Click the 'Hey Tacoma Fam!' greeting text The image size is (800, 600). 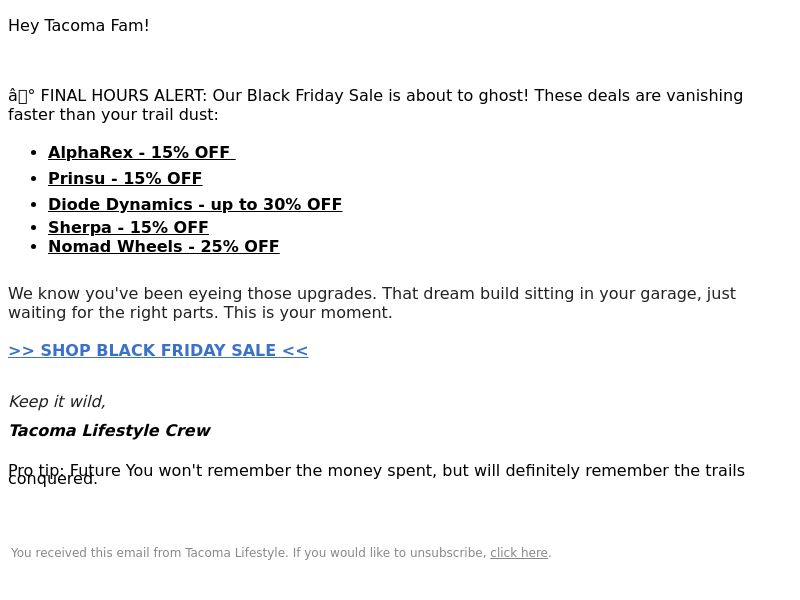point(79,26)
